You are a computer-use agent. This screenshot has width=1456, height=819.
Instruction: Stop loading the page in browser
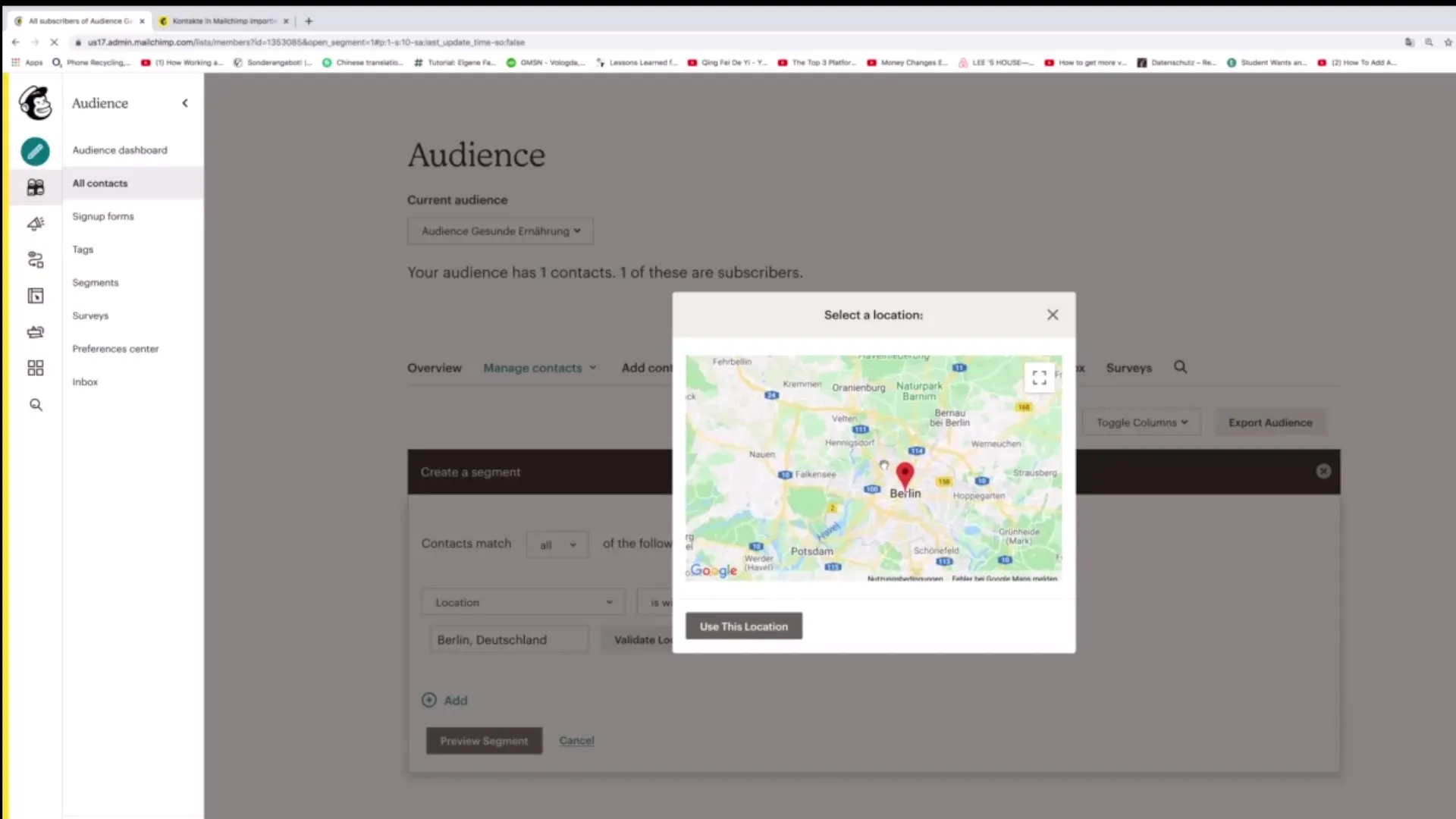(54, 42)
